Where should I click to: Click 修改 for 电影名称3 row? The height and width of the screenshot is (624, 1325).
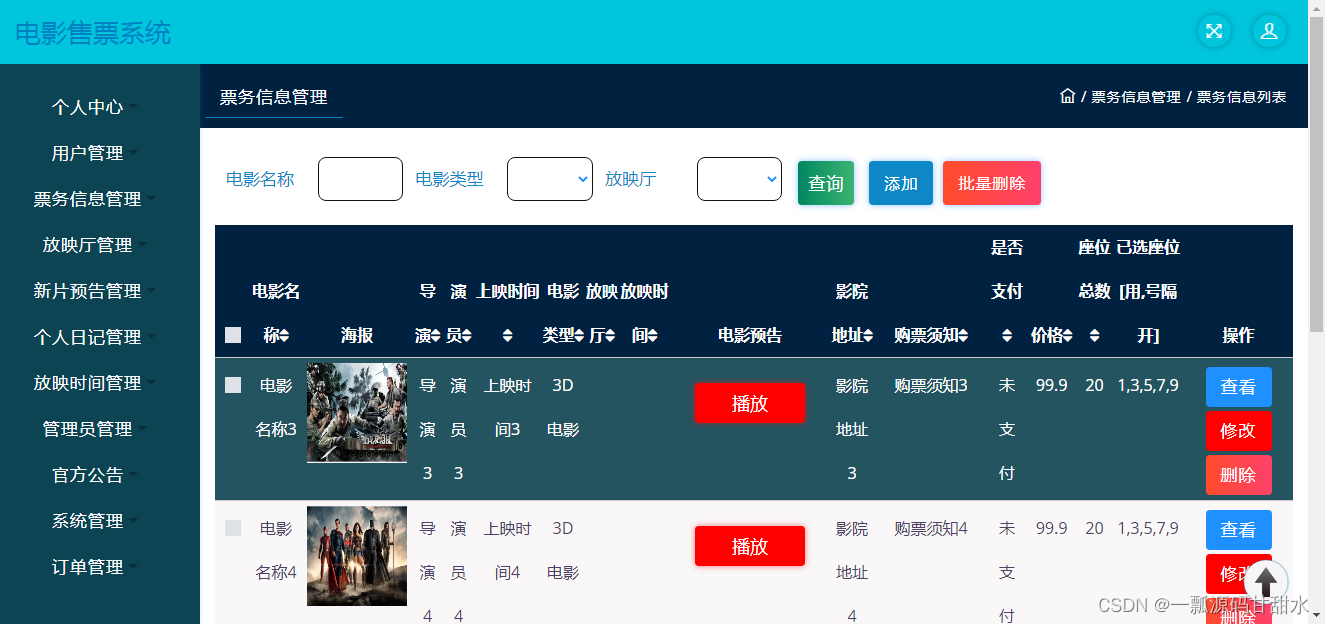pos(1238,431)
